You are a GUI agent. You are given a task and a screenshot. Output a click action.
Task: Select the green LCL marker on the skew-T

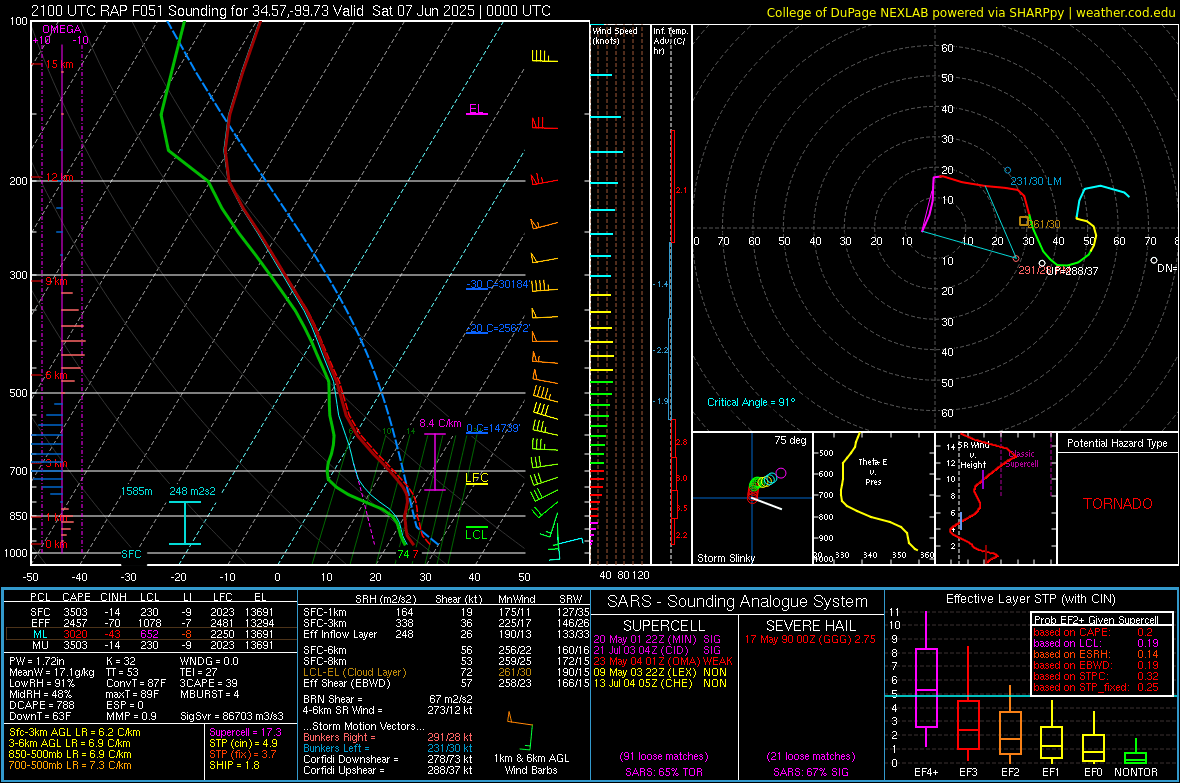click(476, 534)
